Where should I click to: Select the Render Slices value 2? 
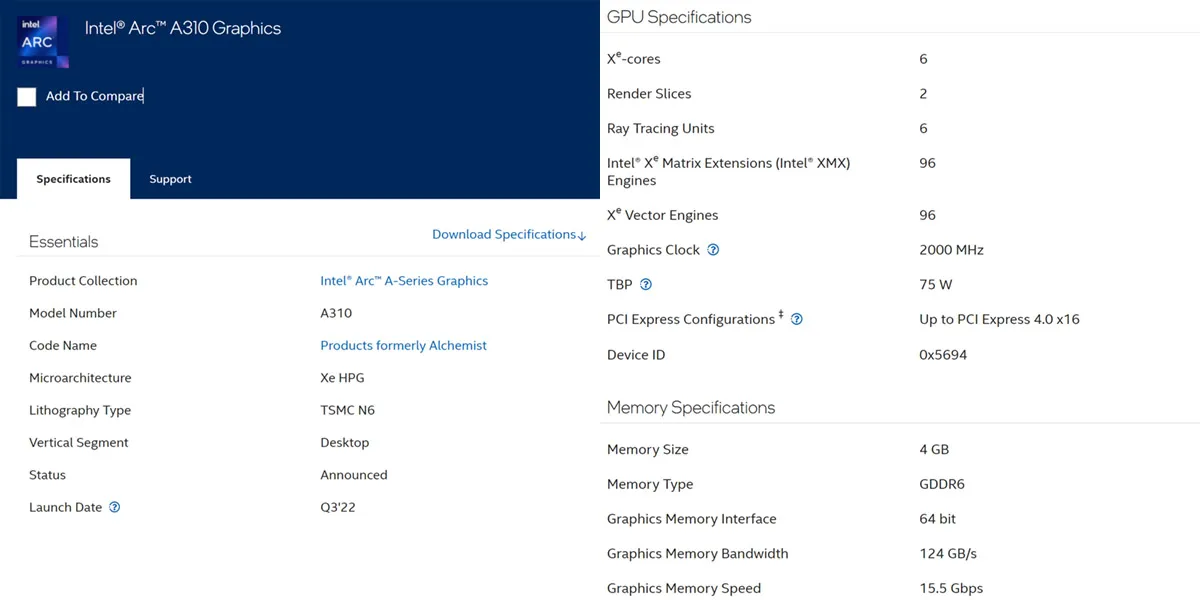(x=923, y=94)
